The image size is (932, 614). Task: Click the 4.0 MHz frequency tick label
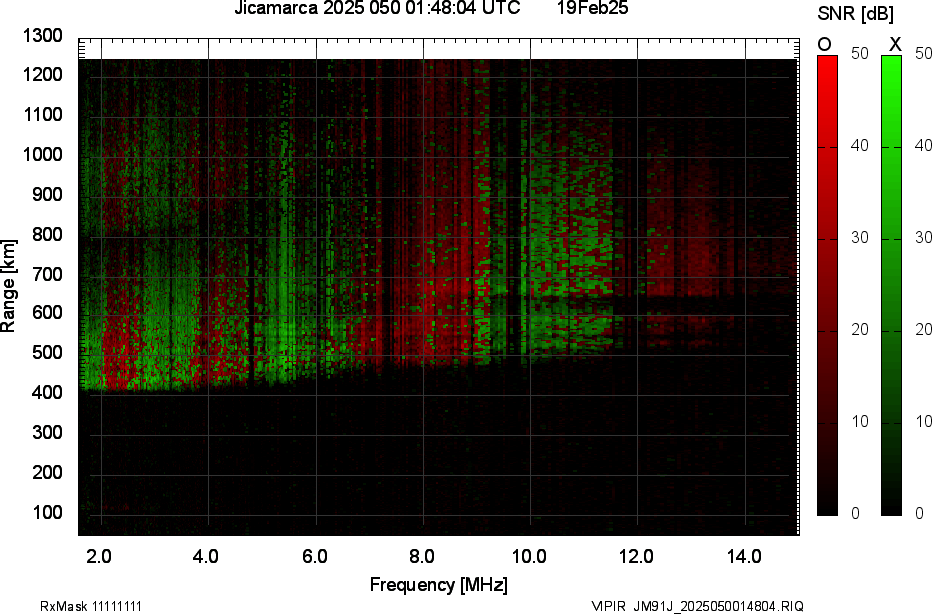[x=206, y=557]
